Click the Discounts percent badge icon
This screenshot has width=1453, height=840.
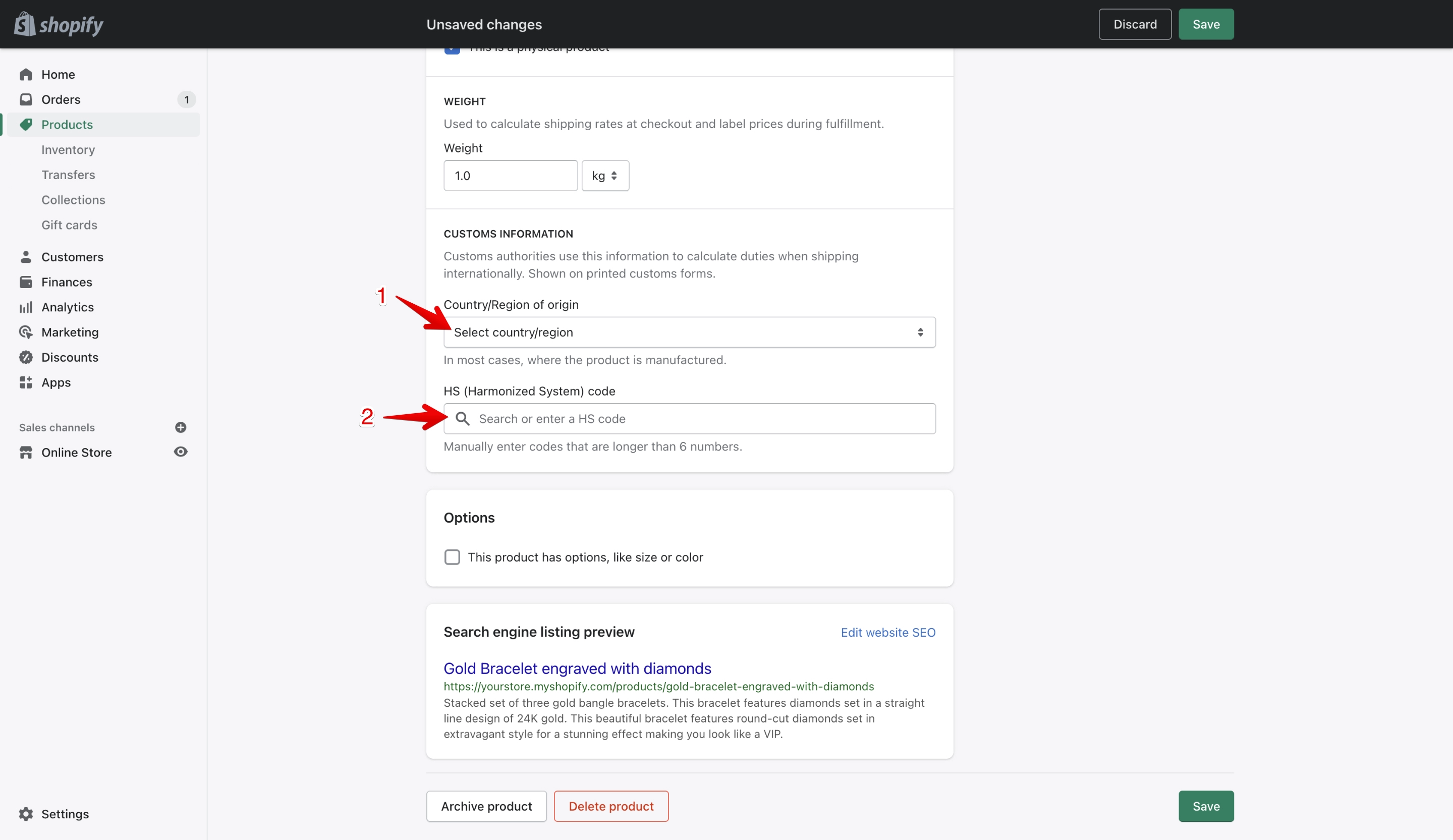click(26, 358)
